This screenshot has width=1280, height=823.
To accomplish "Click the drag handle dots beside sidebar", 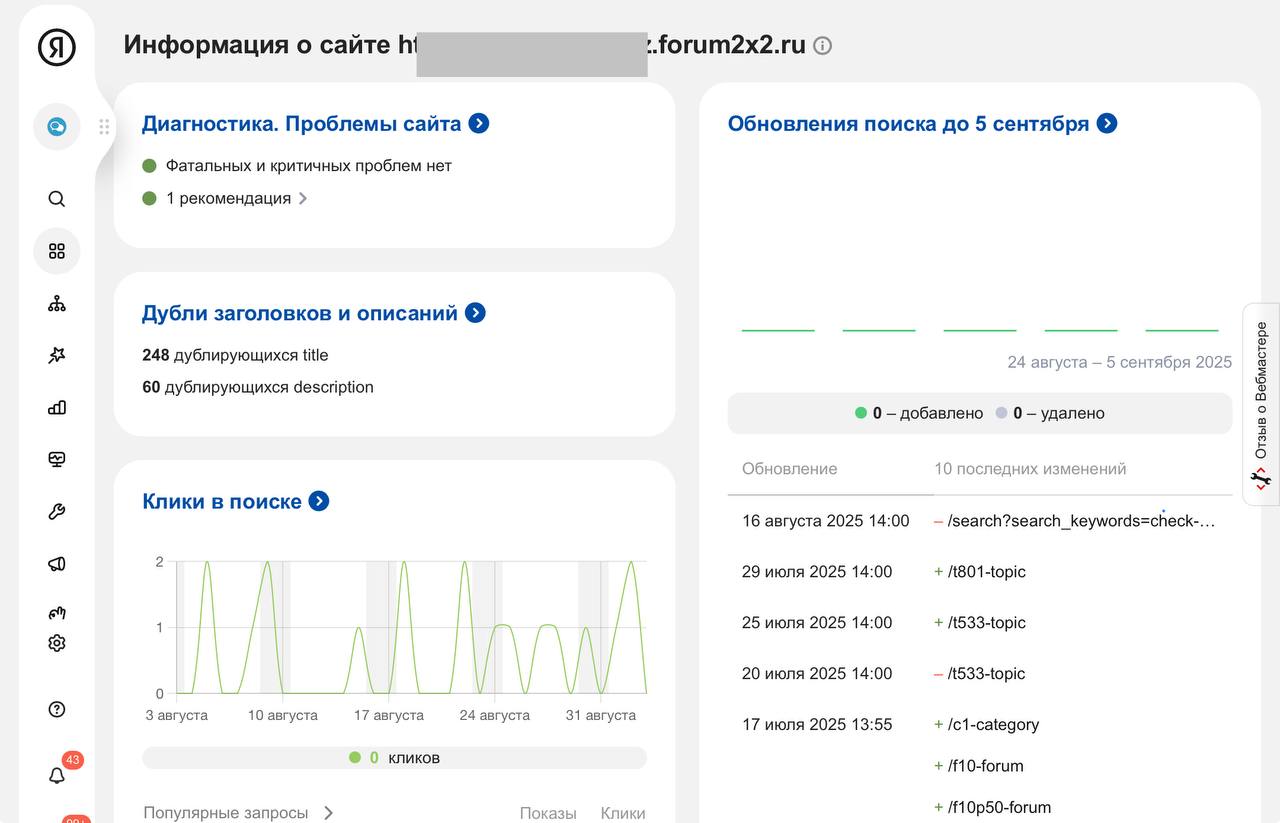I will [x=104, y=127].
